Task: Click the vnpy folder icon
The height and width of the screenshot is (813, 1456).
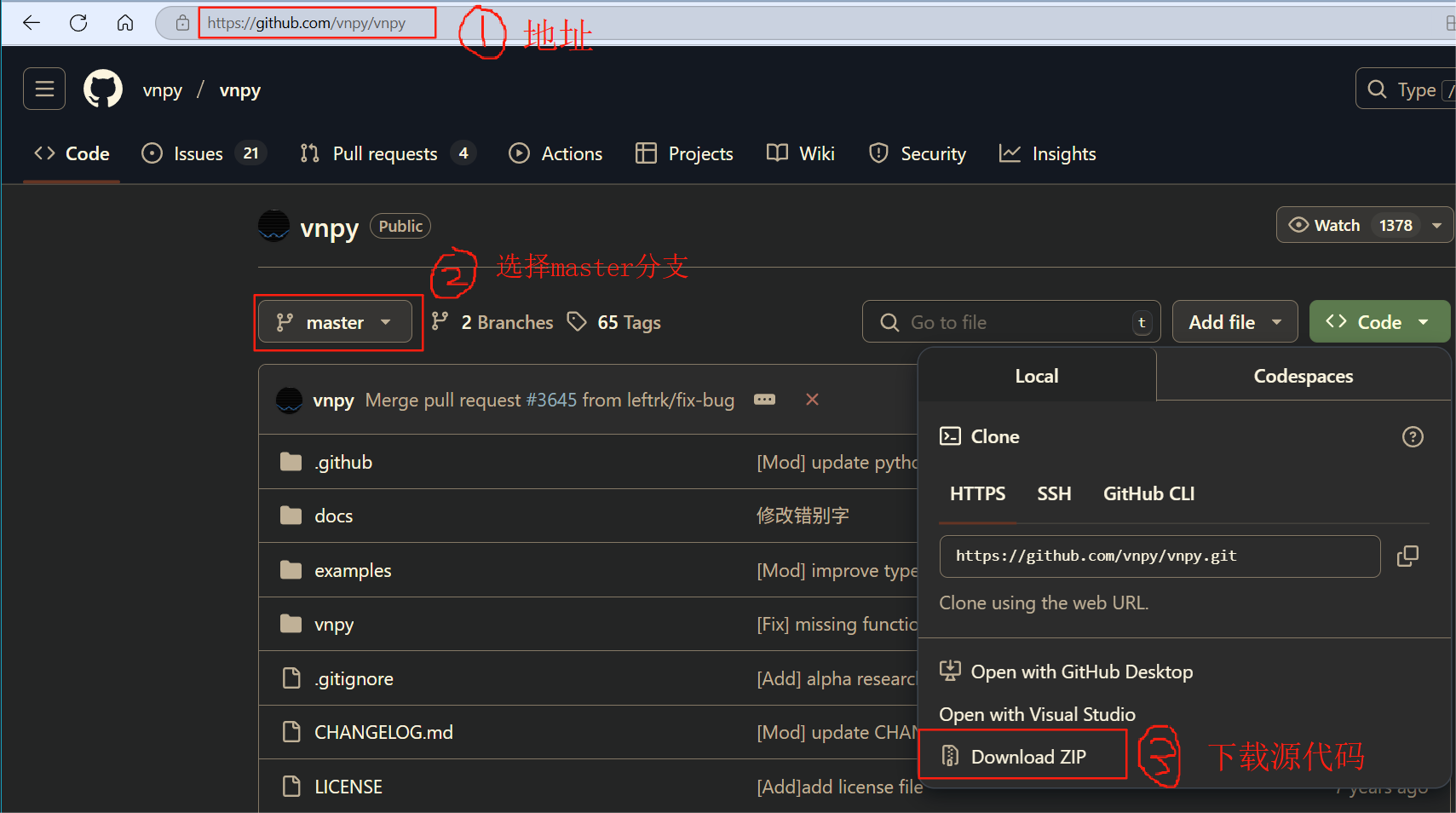Action: coord(291,625)
